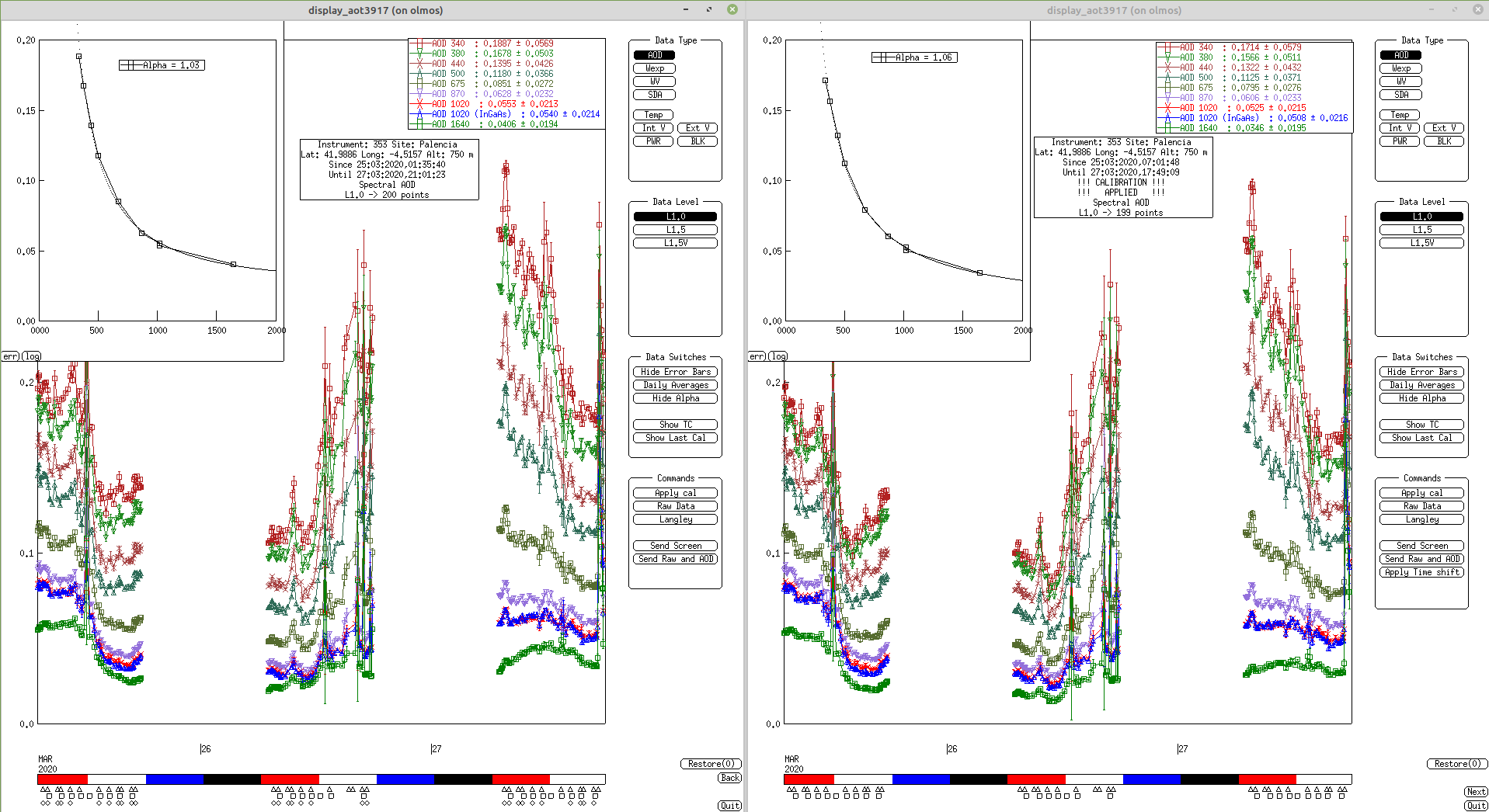Click Next button in right window
The width and height of the screenshot is (1489, 812).
[x=1476, y=792]
